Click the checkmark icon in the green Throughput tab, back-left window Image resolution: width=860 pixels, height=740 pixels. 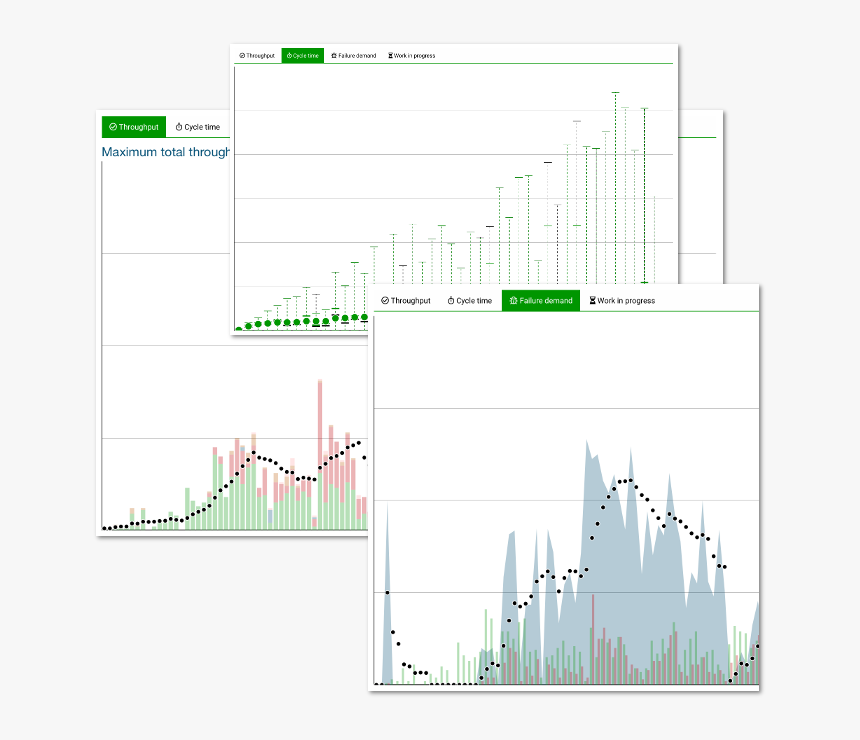pyautogui.click(x=113, y=127)
